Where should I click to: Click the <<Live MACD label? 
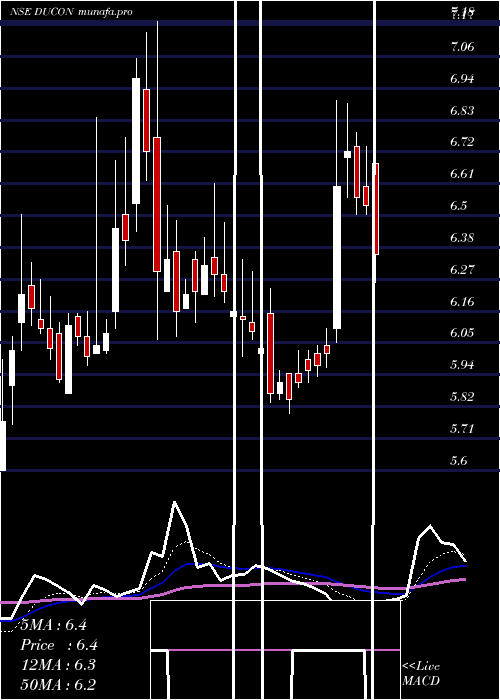tap(421, 674)
